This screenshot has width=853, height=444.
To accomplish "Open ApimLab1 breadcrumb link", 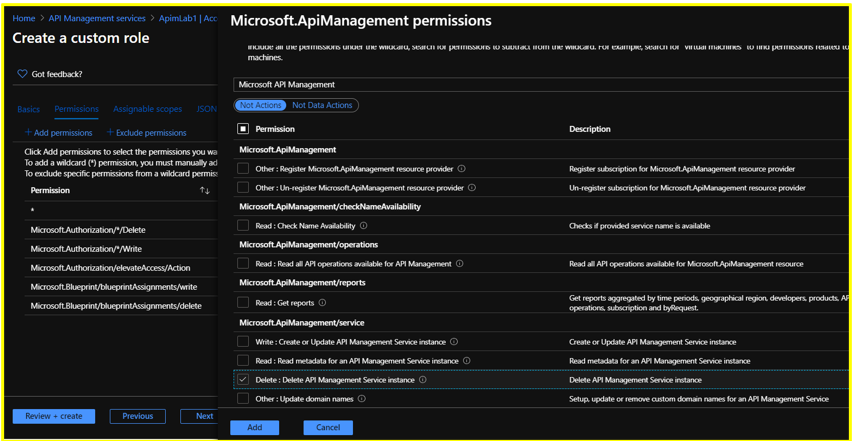I will (x=188, y=18).
